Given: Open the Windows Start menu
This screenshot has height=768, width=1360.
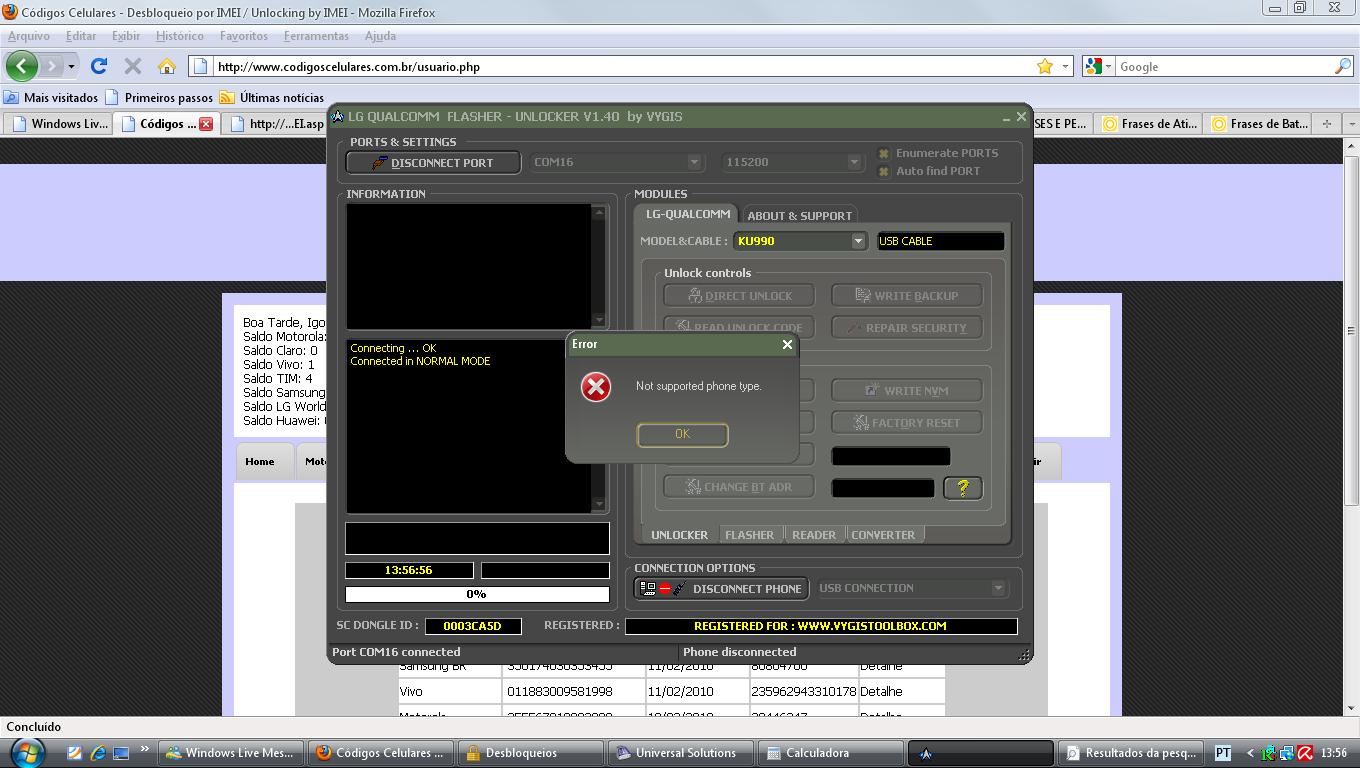Looking at the screenshot, I should (x=27, y=752).
